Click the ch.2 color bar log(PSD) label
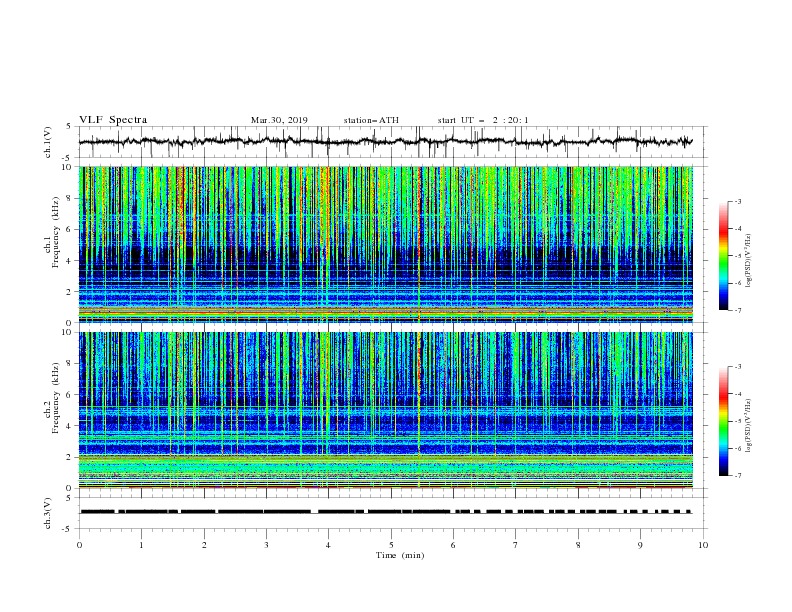The height and width of the screenshot is (612, 792). (x=749, y=425)
